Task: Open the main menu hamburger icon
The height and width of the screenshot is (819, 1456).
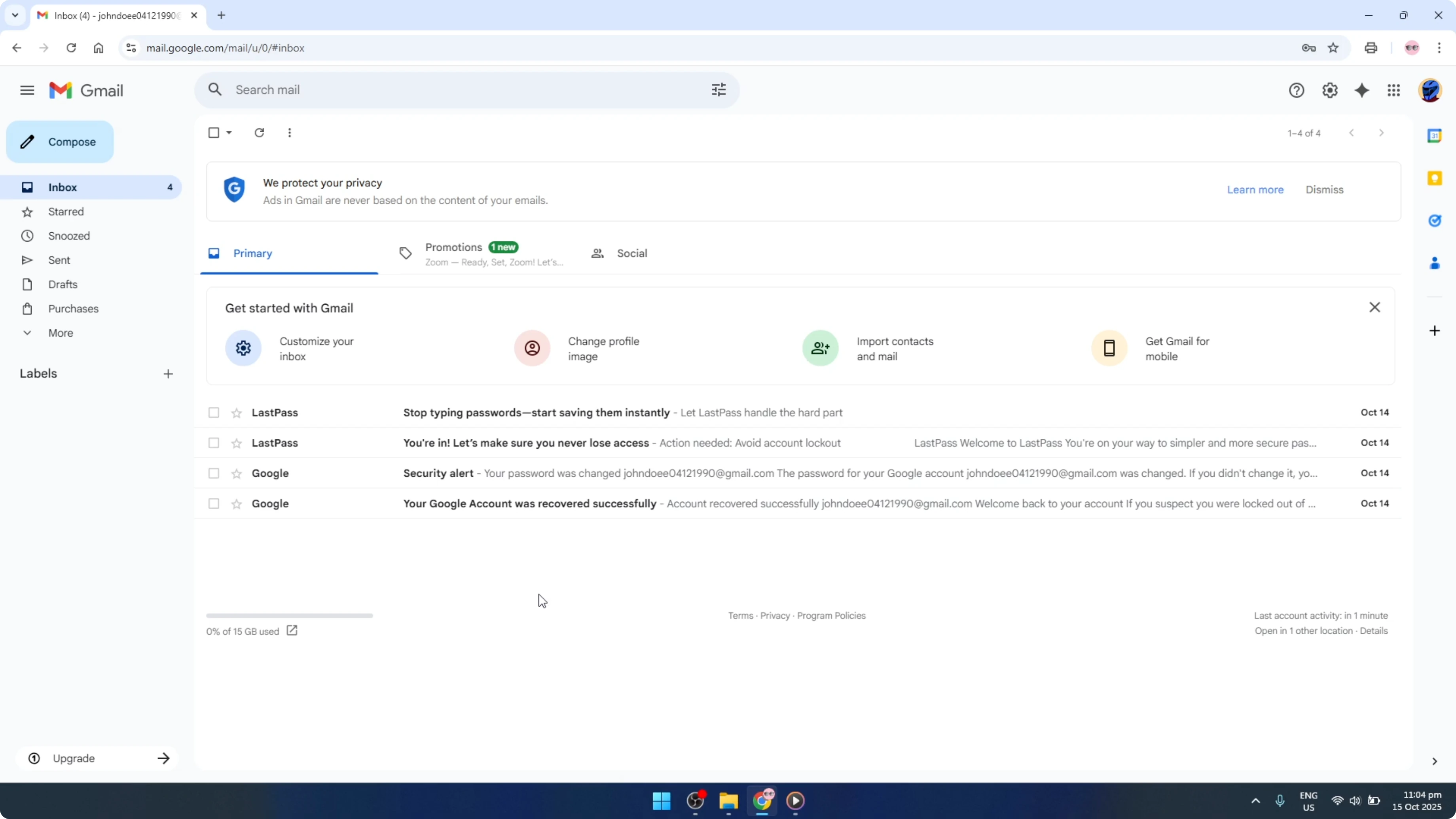Action: click(x=27, y=91)
